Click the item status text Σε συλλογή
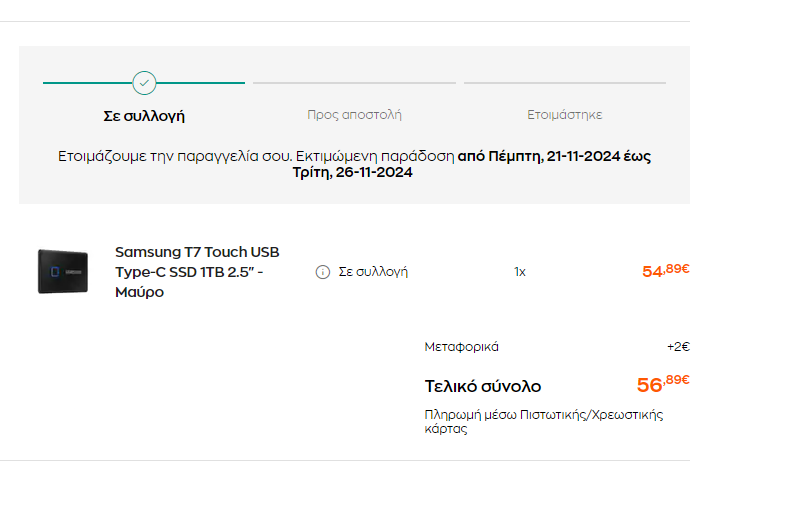This screenshot has height=506, width=790. 373,272
